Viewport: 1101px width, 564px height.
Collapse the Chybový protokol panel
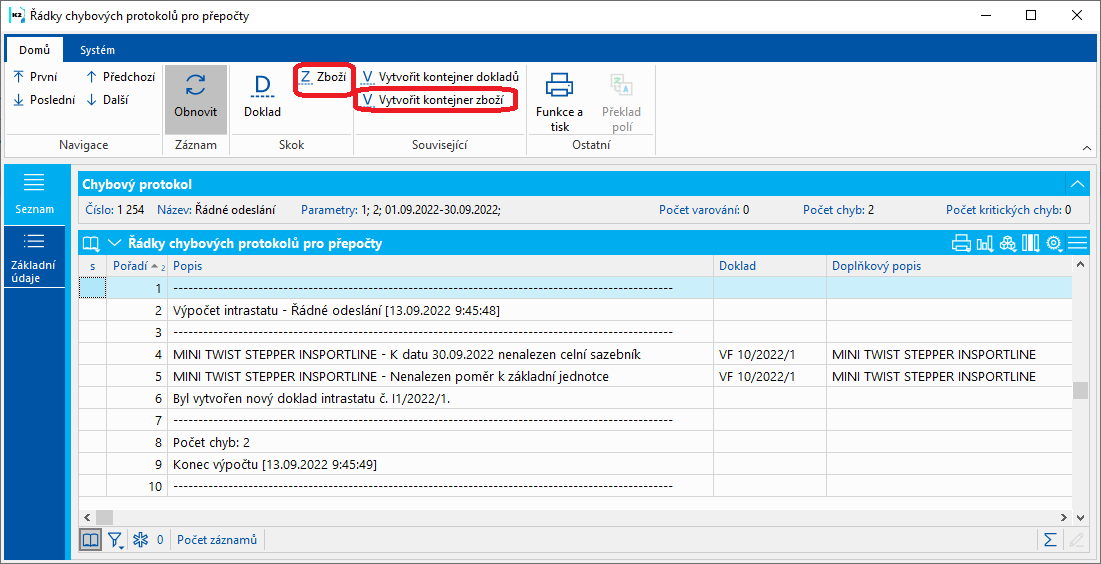[1076, 184]
